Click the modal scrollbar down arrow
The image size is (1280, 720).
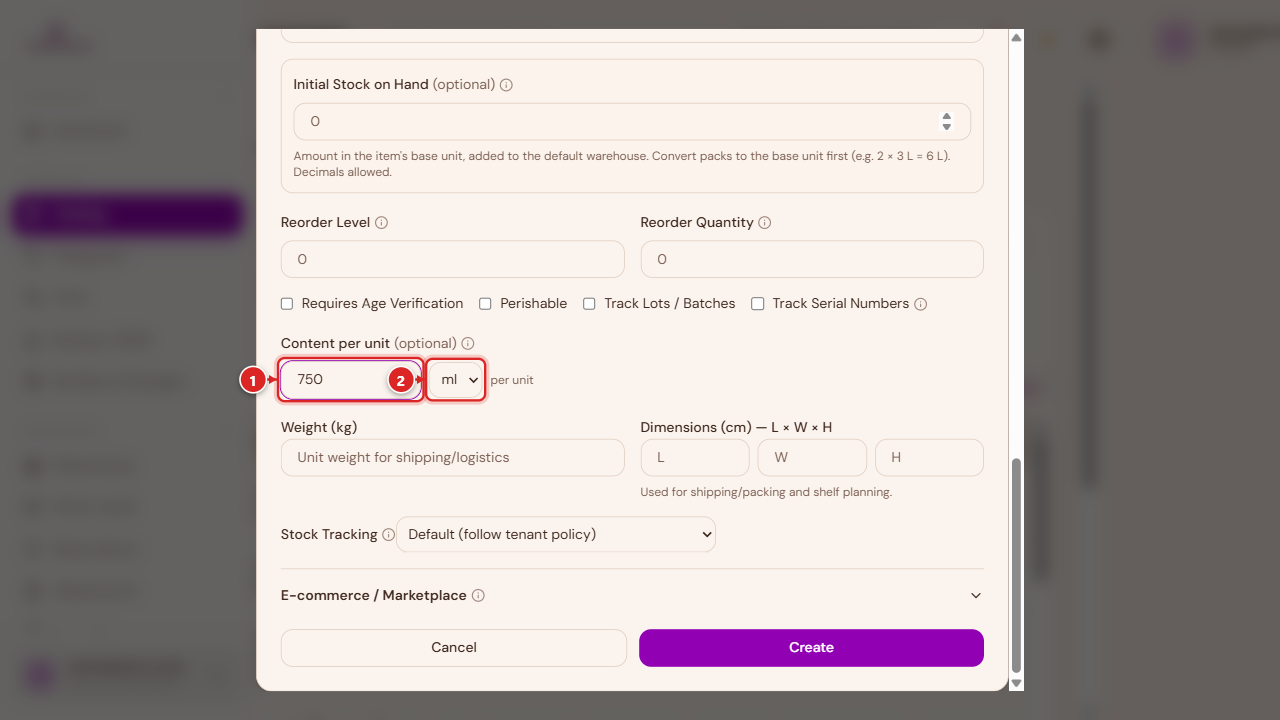[1017, 684]
